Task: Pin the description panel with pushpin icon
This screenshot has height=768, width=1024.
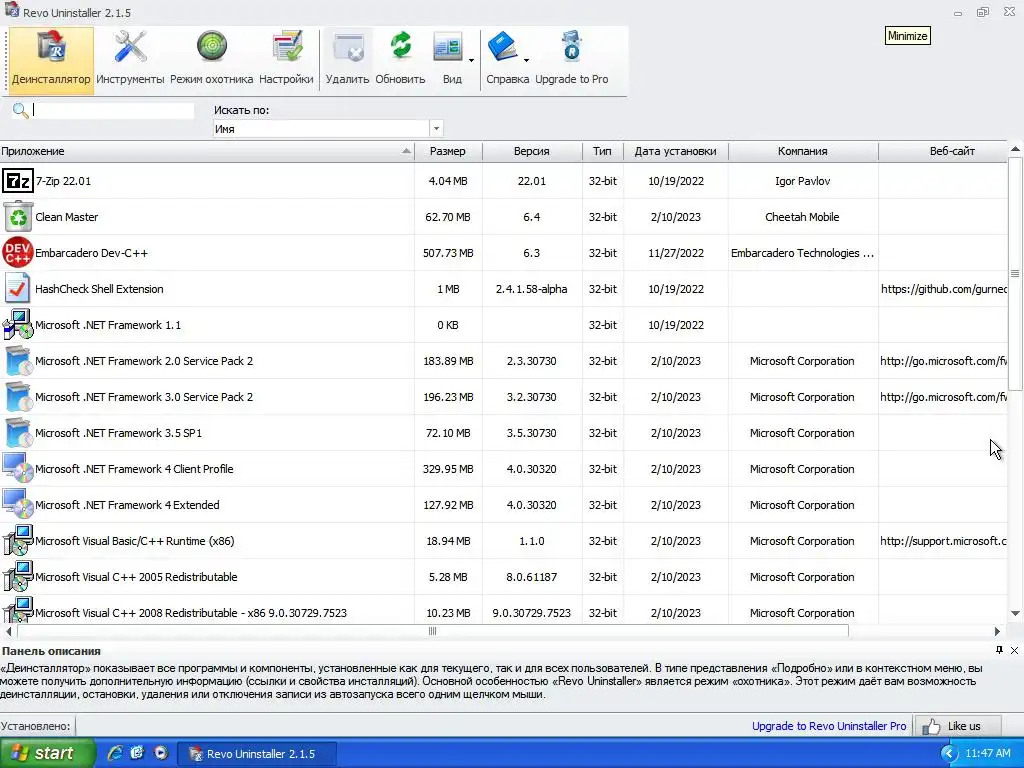Action: (x=999, y=650)
